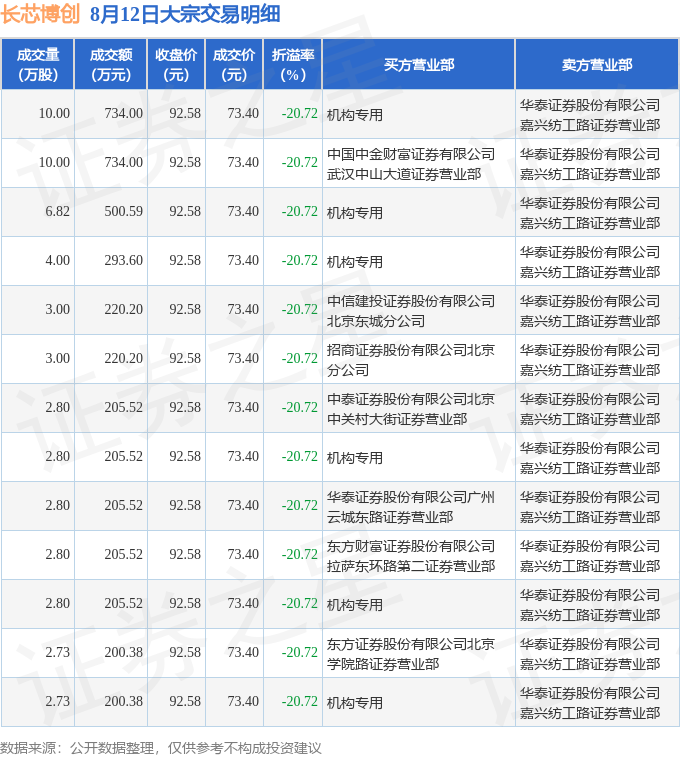Click 2.73 volume in 东方证券 row

[x=57, y=653]
